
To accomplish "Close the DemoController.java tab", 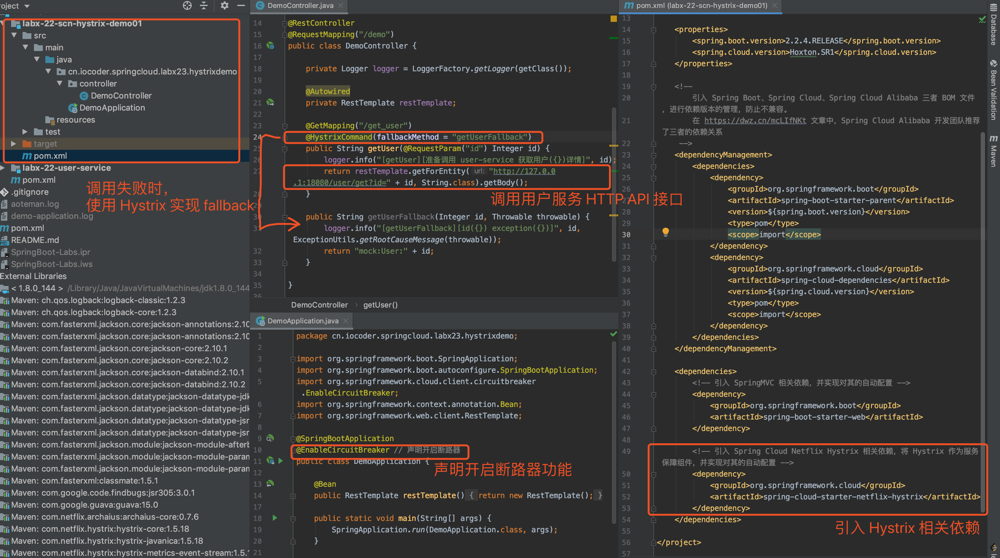I will 341,6.
